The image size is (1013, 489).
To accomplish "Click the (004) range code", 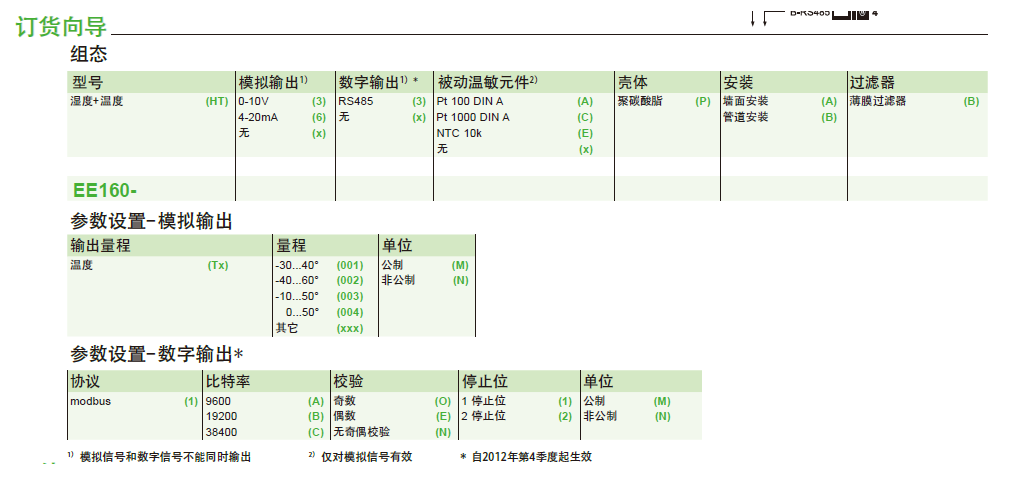I will pos(350,313).
